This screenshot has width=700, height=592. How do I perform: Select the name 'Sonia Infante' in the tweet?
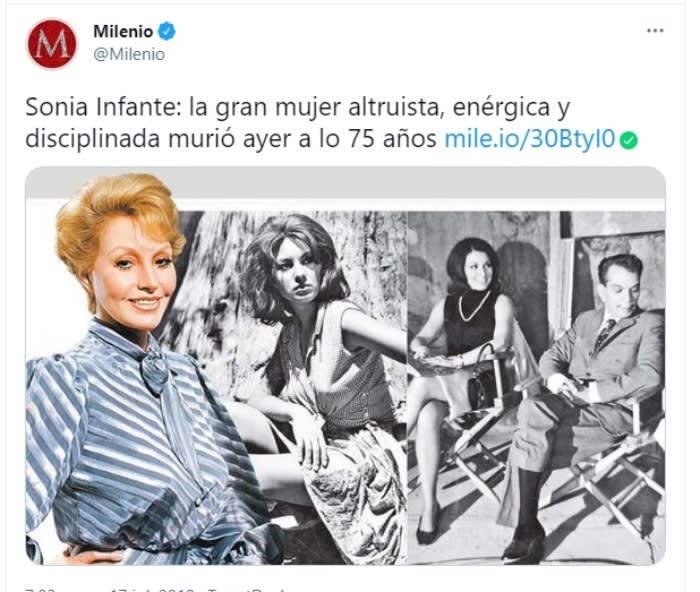coord(99,107)
